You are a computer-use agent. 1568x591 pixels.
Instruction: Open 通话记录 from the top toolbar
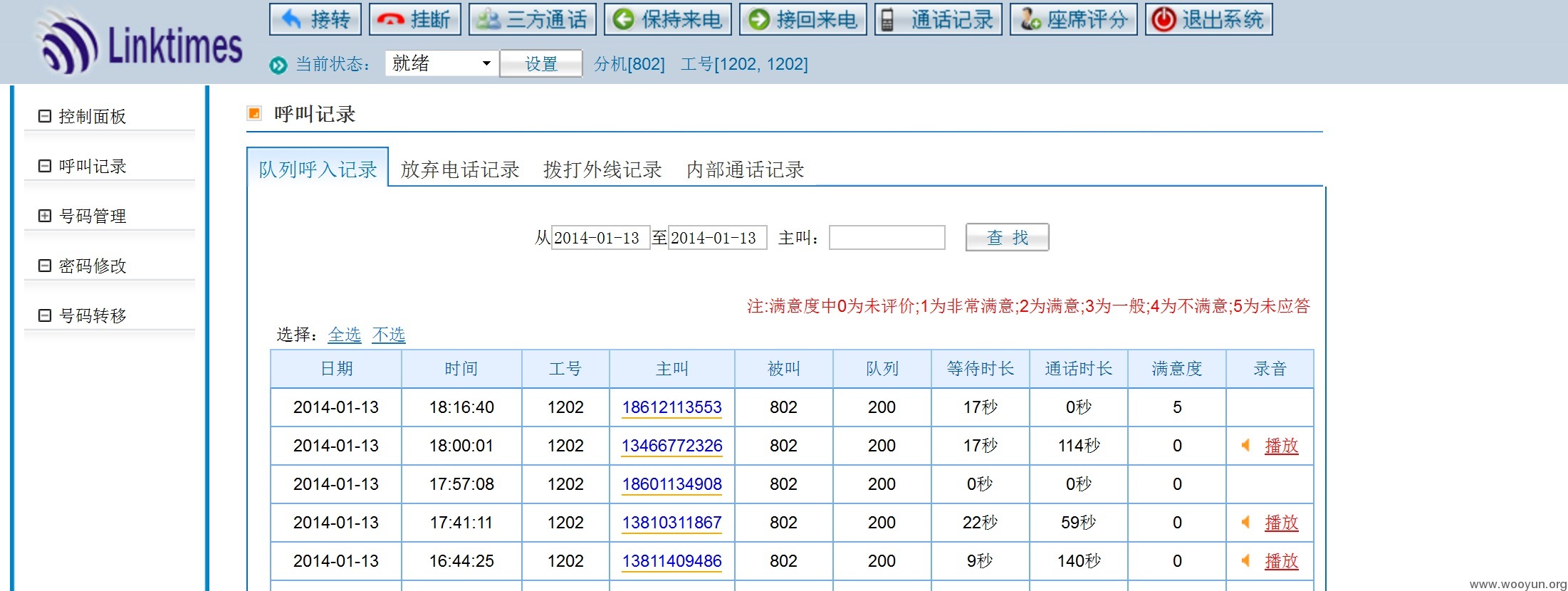pos(939,19)
